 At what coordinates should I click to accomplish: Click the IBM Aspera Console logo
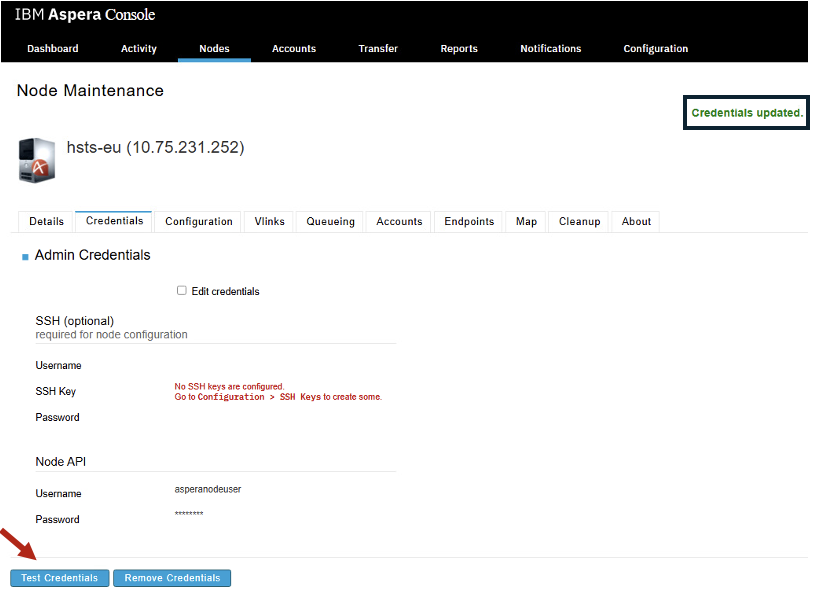tap(85, 15)
